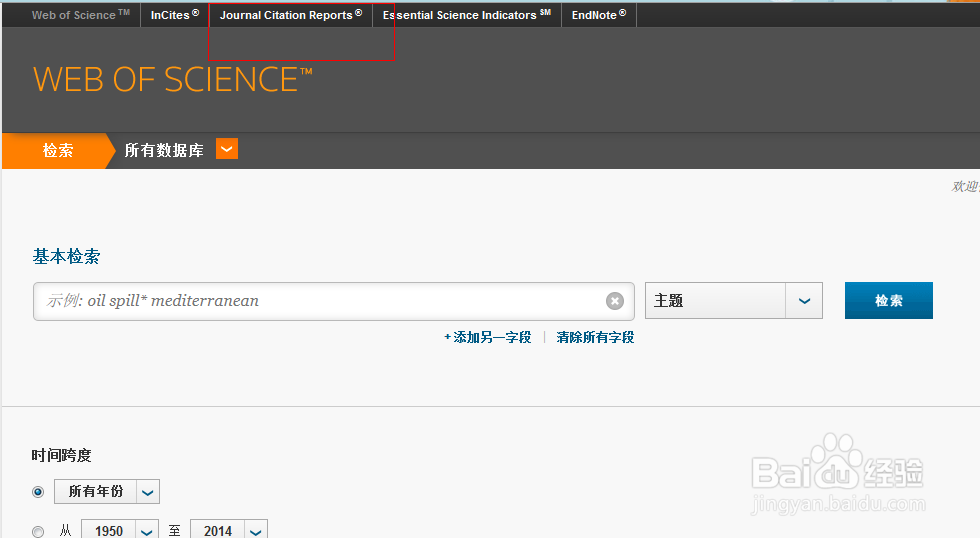Open the 2014 end year dropdown
Viewport: 980px width, 538px height.
229,530
